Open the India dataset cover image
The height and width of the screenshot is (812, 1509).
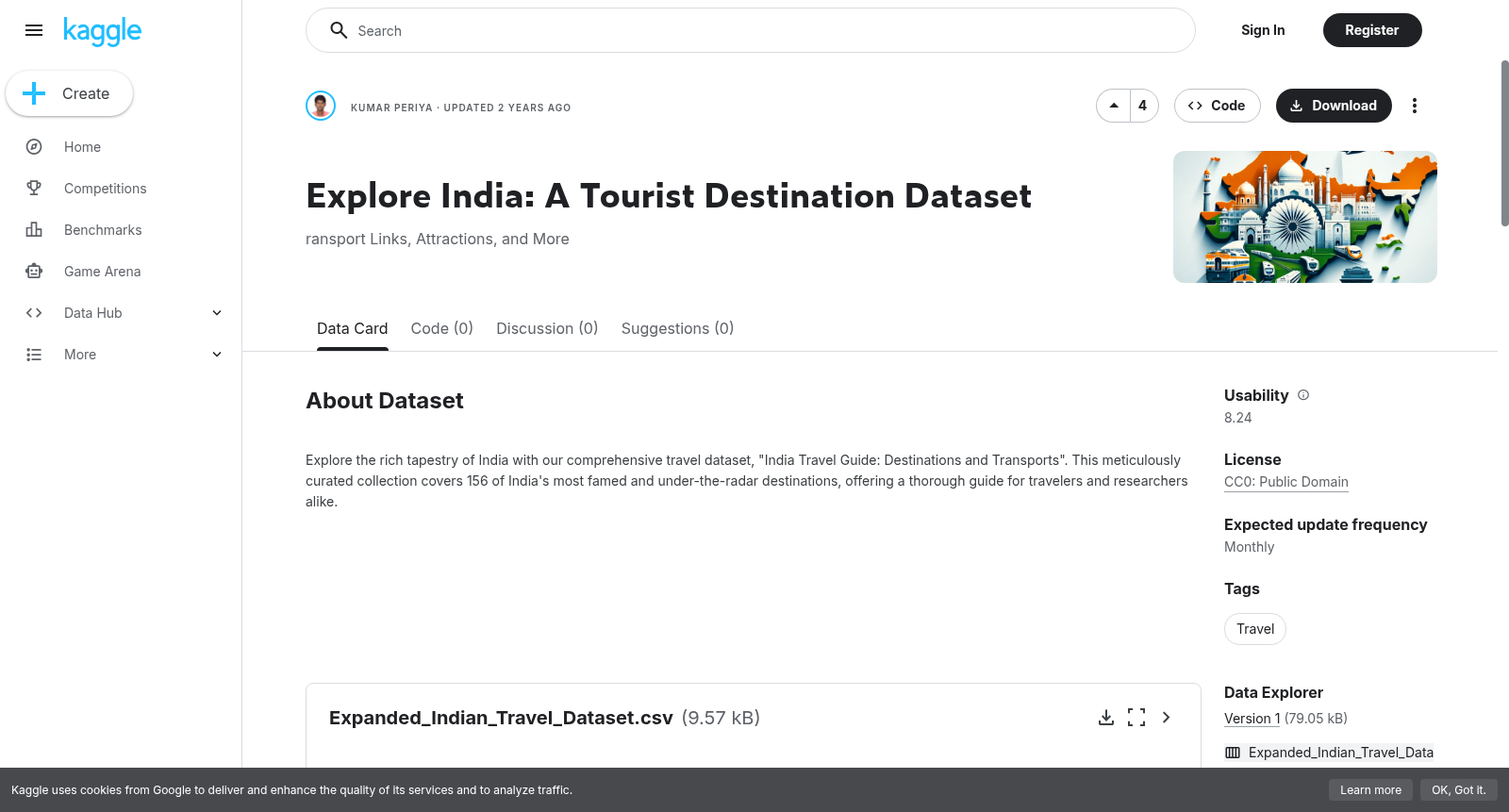(x=1305, y=217)
